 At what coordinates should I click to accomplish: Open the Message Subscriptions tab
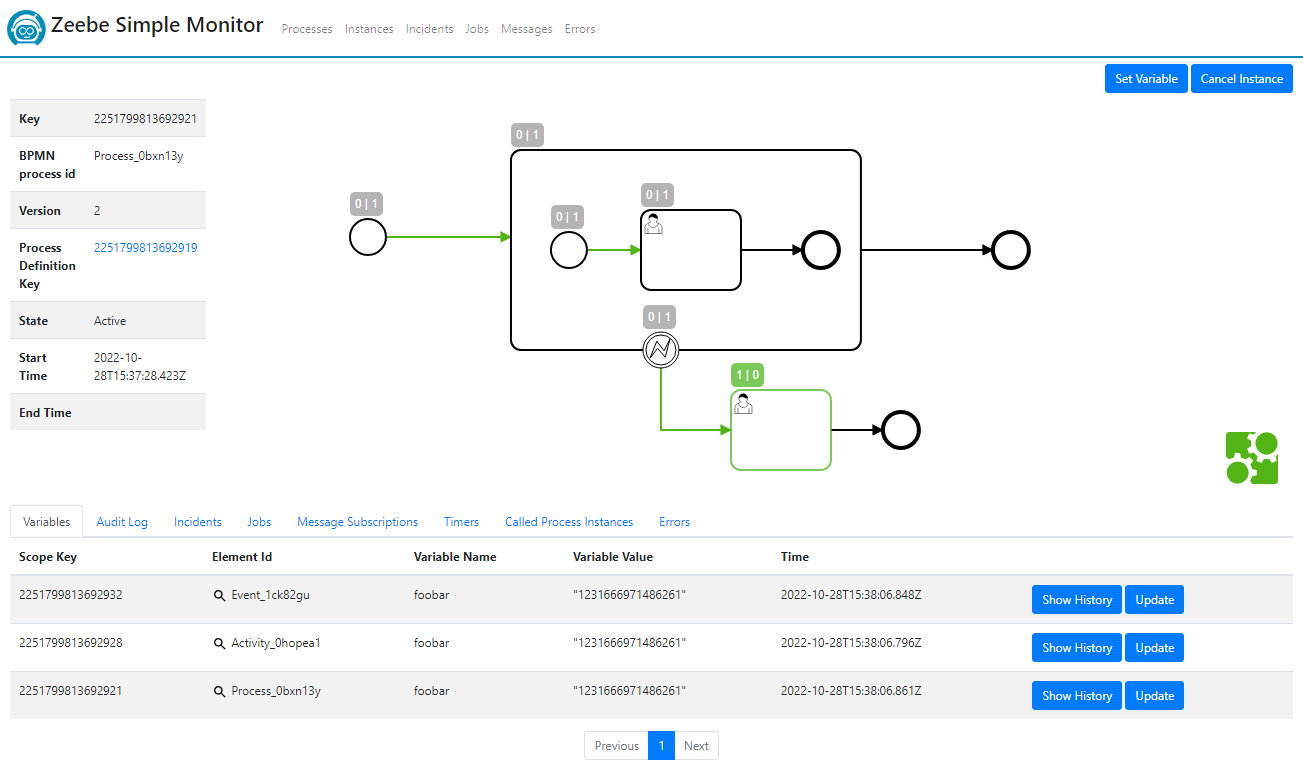point(357,521)
